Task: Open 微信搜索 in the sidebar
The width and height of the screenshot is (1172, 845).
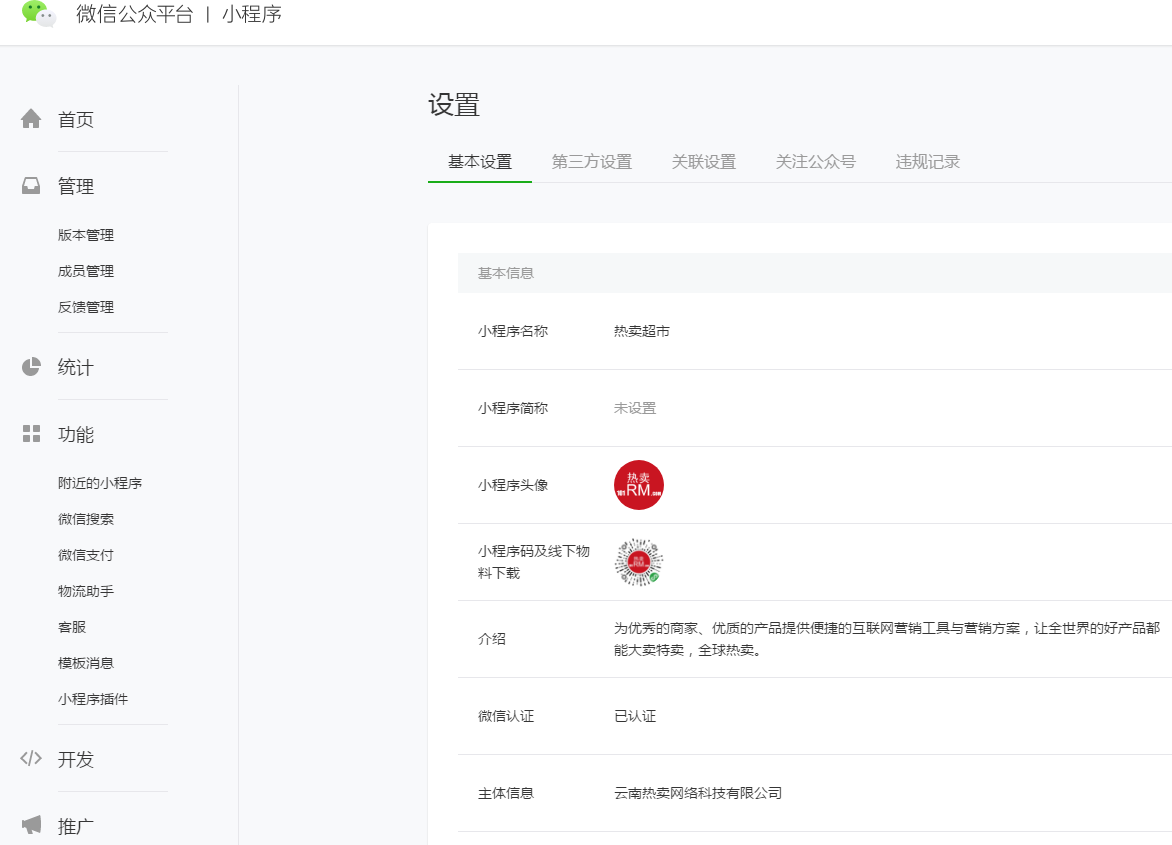Action: tap(86, 519)
